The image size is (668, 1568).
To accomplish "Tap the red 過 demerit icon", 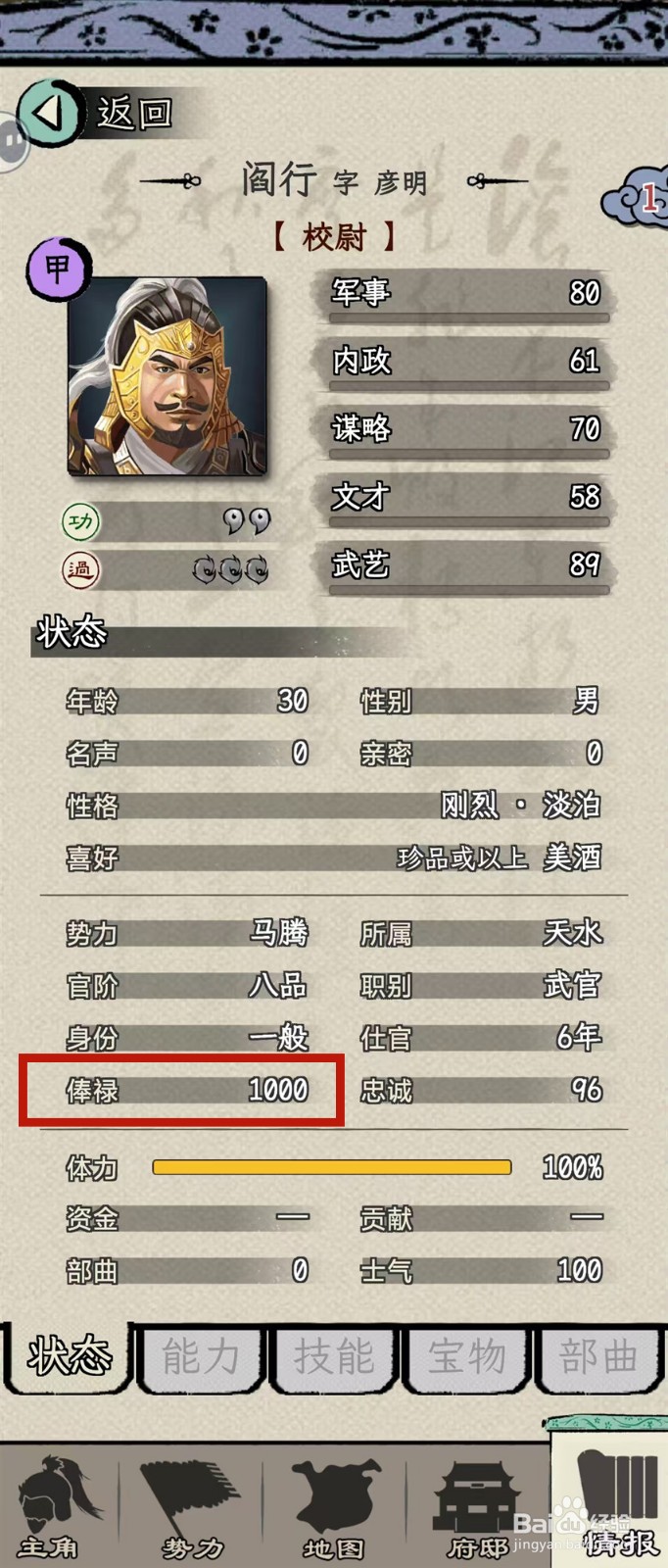I will [80, 569].
